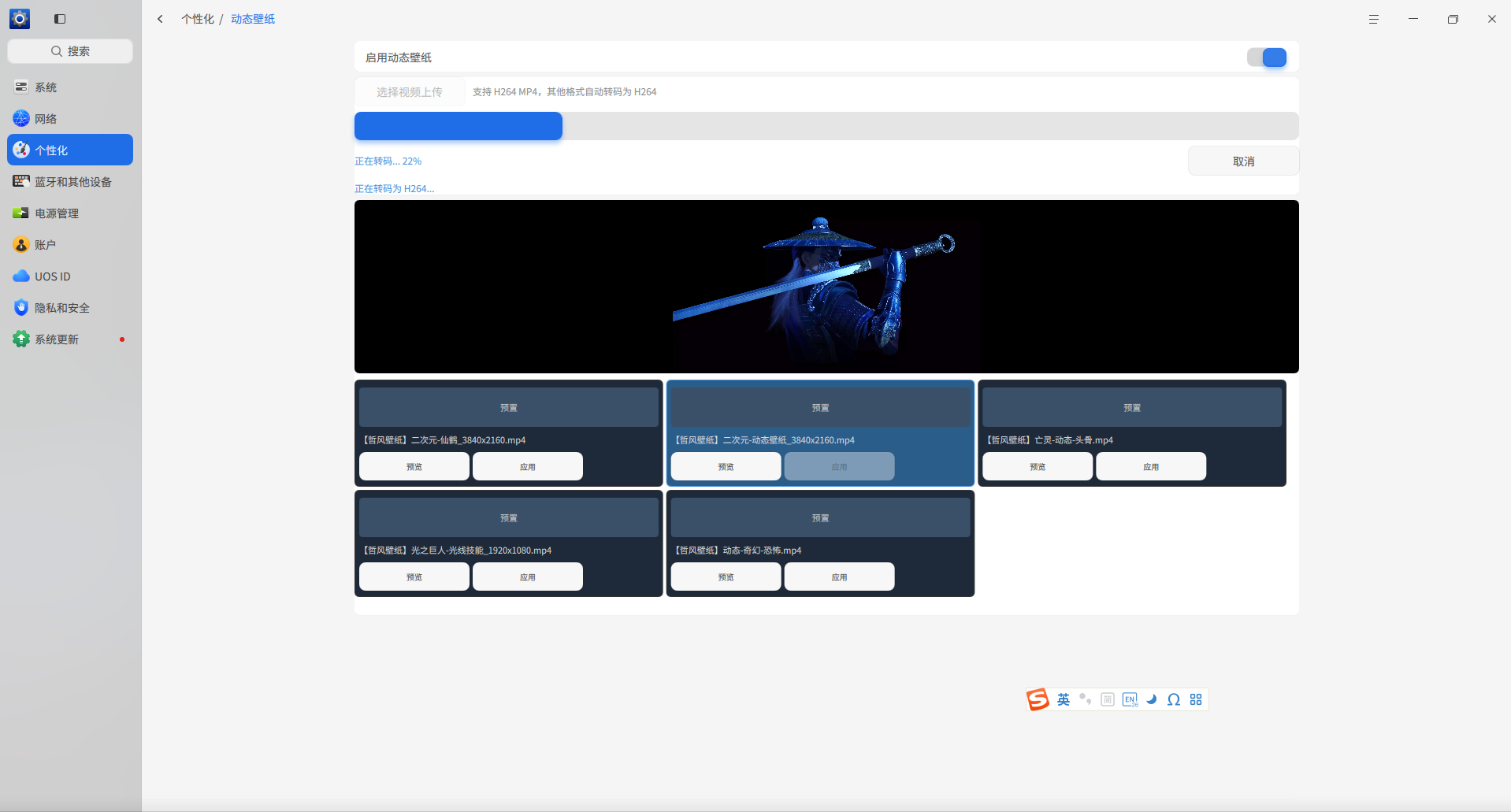Toggle the sidebar panel icon
The height and width of the screenshot is (812, 1511).
click(x=60, y=19)
